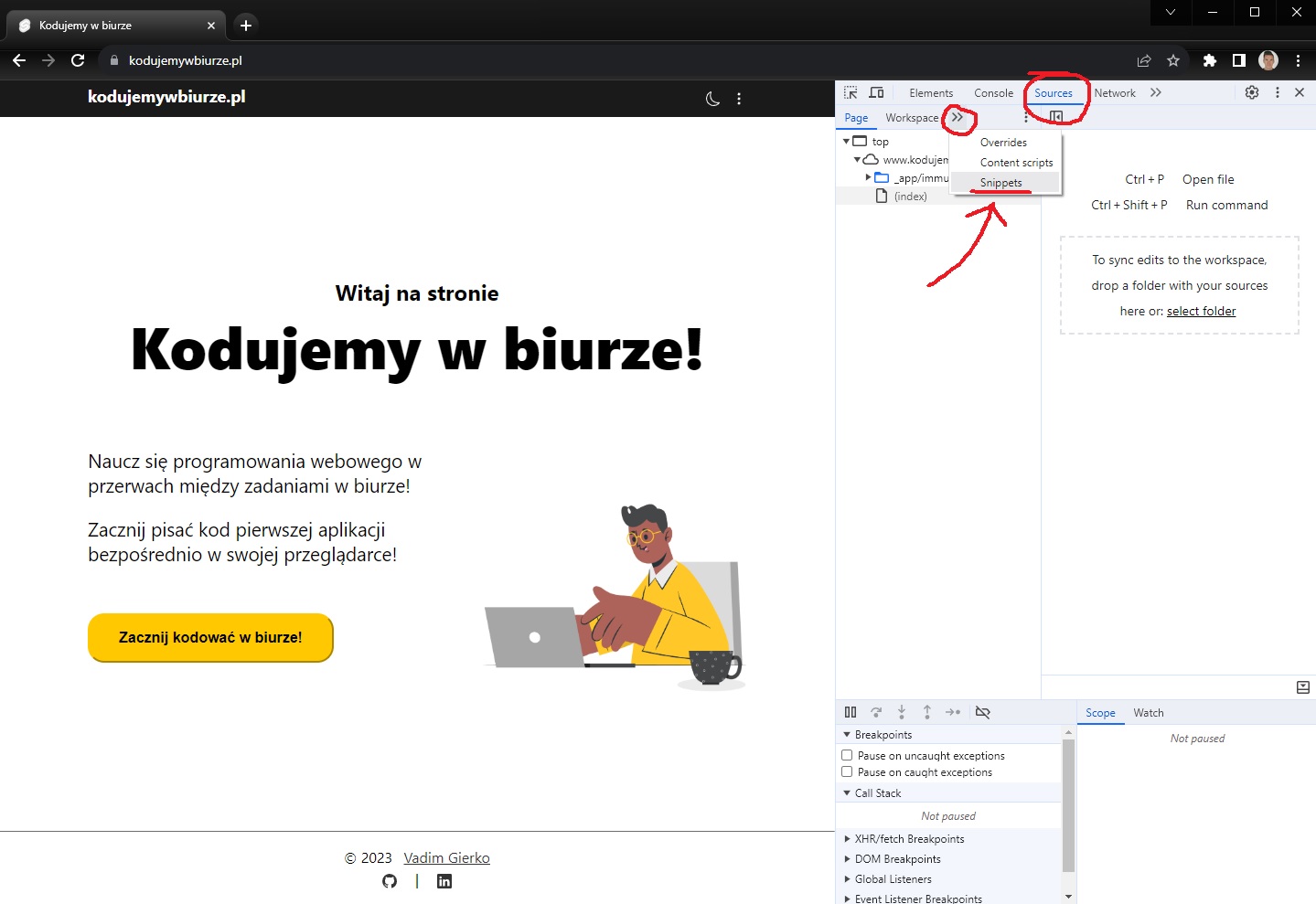Image resolution: width=1316 pixels, height=904 pixels.
Task: Click the step out icon
Action: (927, 712)
